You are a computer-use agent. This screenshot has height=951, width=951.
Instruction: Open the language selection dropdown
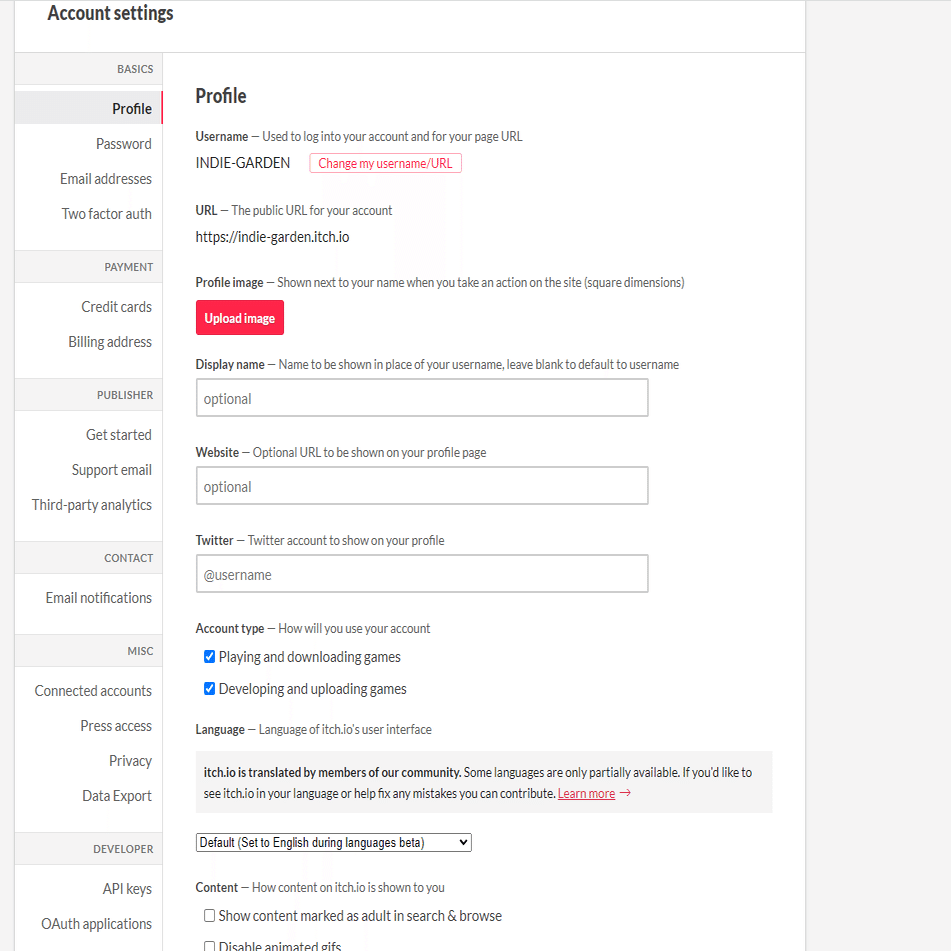coord(333,843)
